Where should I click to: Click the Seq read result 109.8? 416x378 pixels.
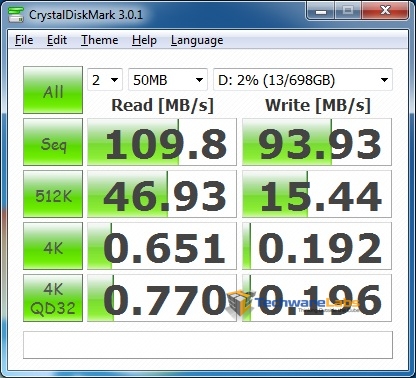click(x=162, y=142)
